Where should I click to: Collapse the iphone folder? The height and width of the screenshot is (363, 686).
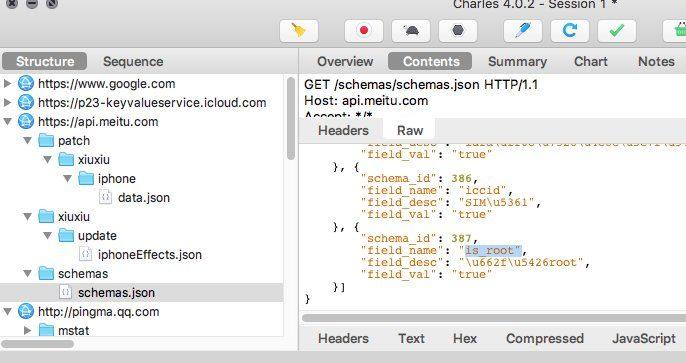(x=67, y=178)
